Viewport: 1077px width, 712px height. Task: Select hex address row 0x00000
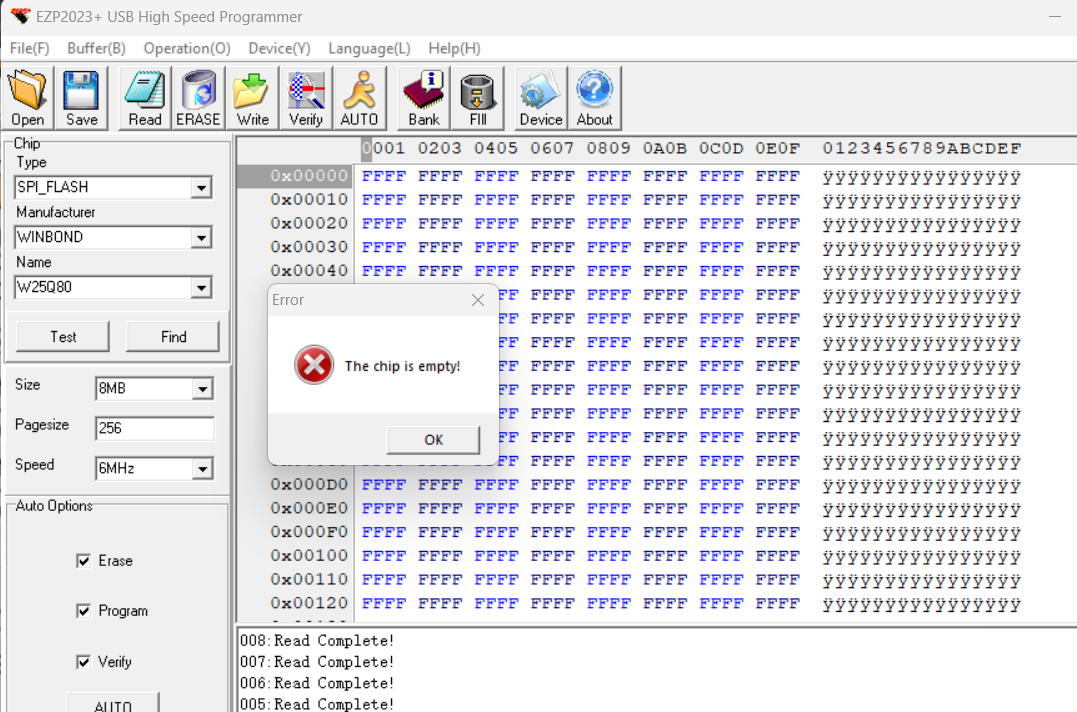point(309,176)
